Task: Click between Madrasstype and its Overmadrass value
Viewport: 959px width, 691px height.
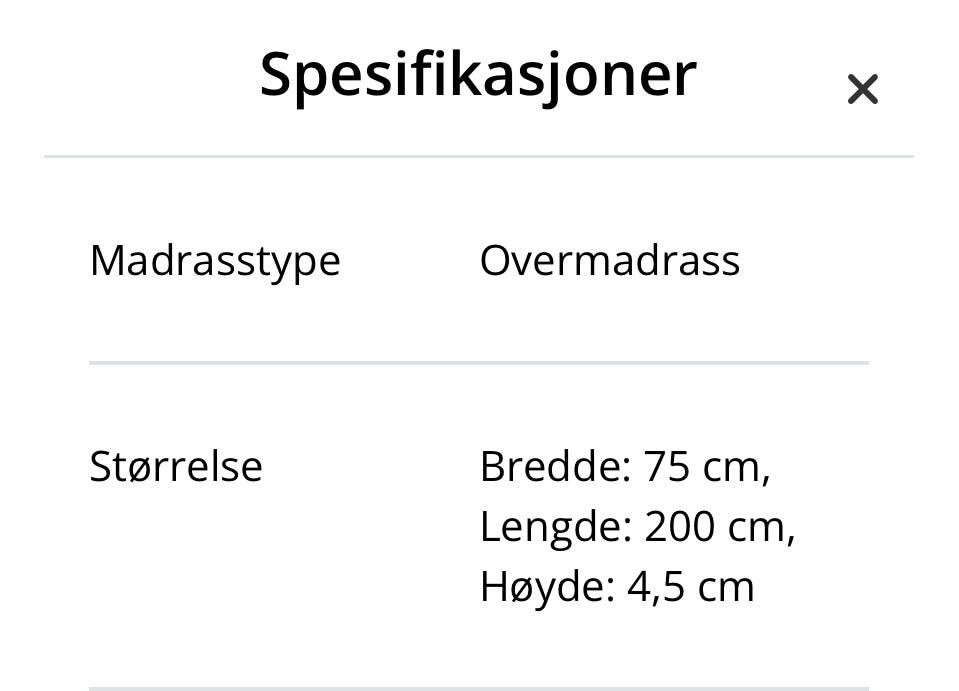Action: (410, 260)
